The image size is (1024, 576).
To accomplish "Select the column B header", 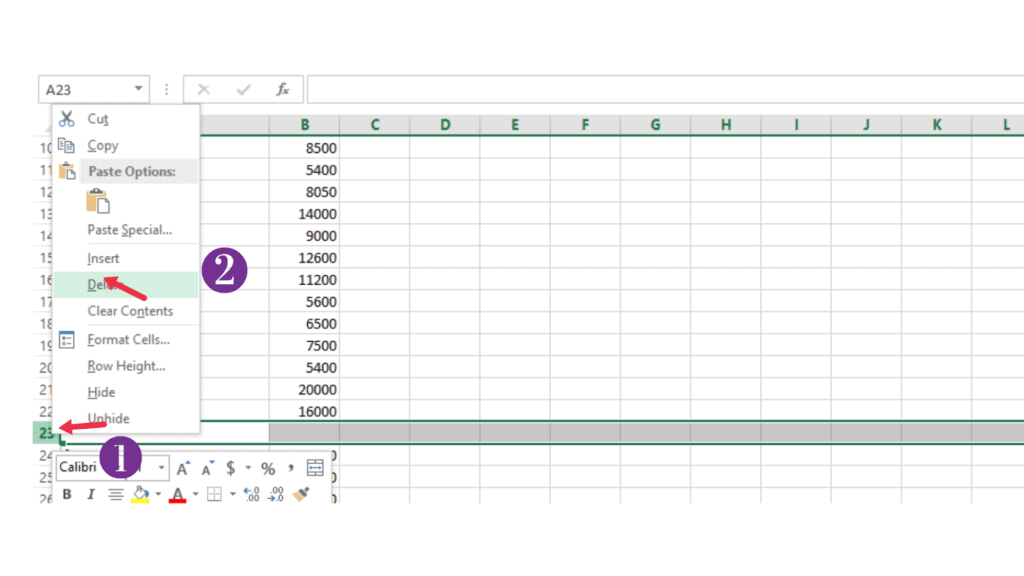I will pyautogui.click(x=305, y=125).
